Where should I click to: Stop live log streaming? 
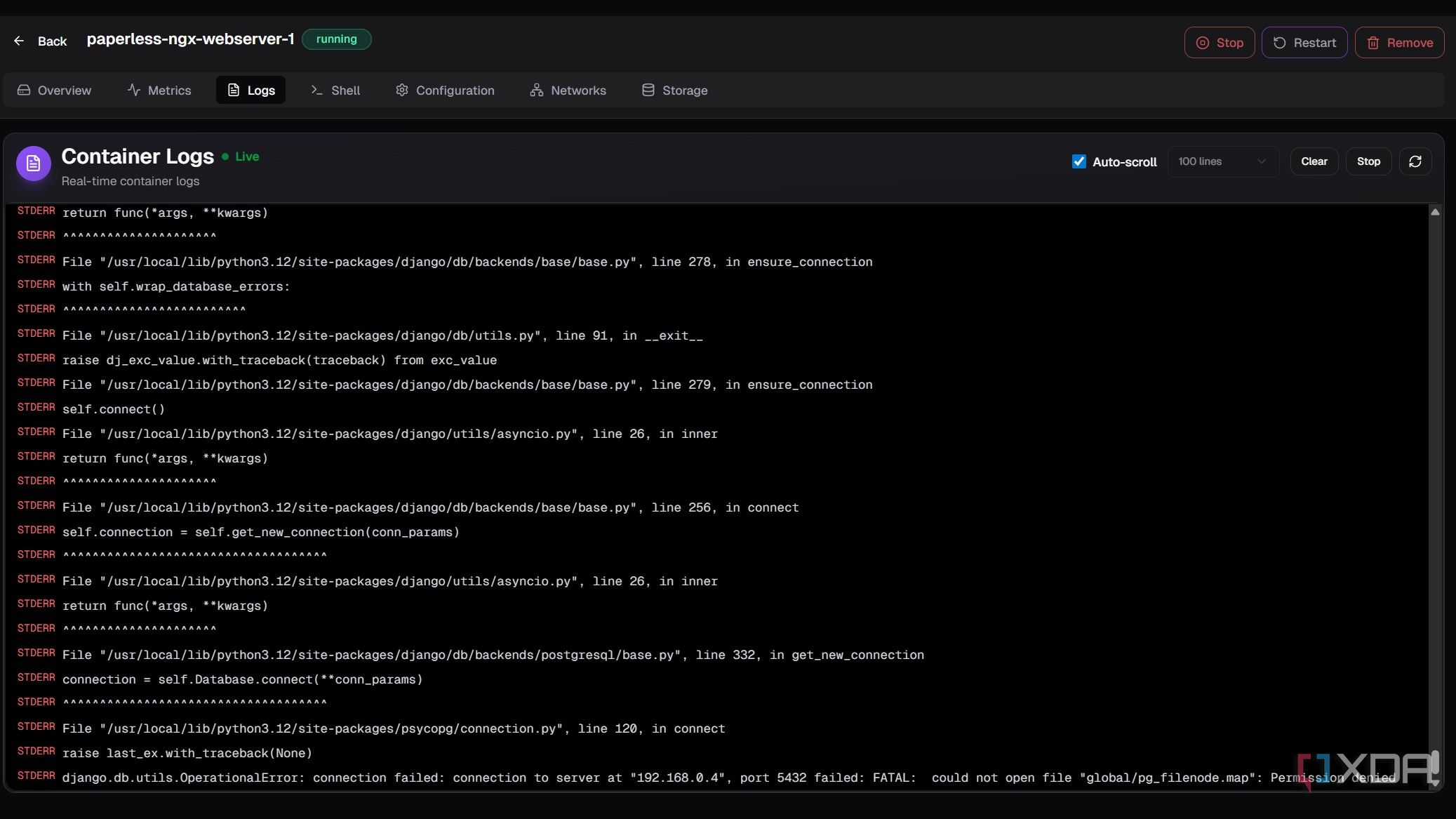1368,161
